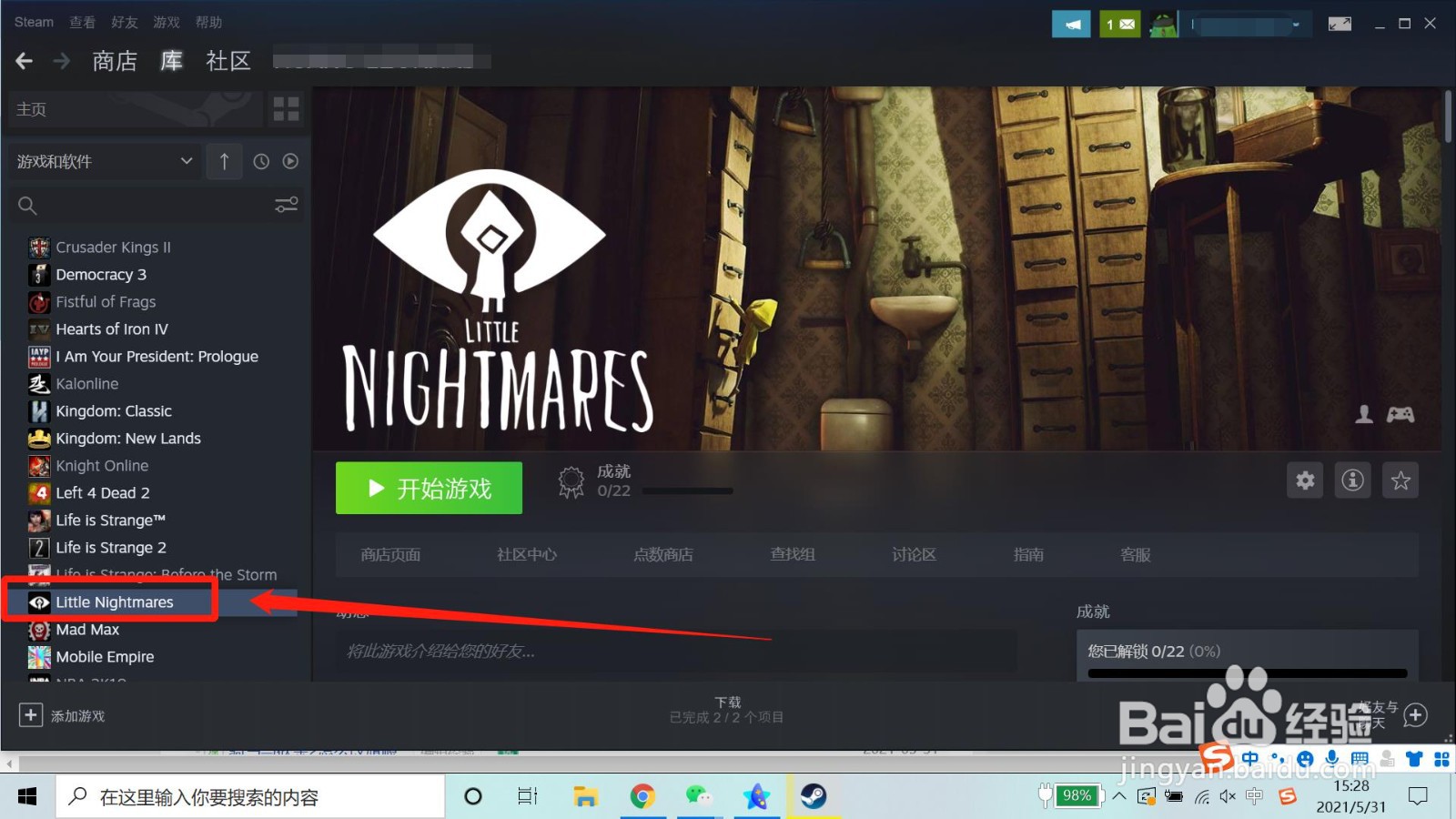Open the 指南 link

(1028, 554)
